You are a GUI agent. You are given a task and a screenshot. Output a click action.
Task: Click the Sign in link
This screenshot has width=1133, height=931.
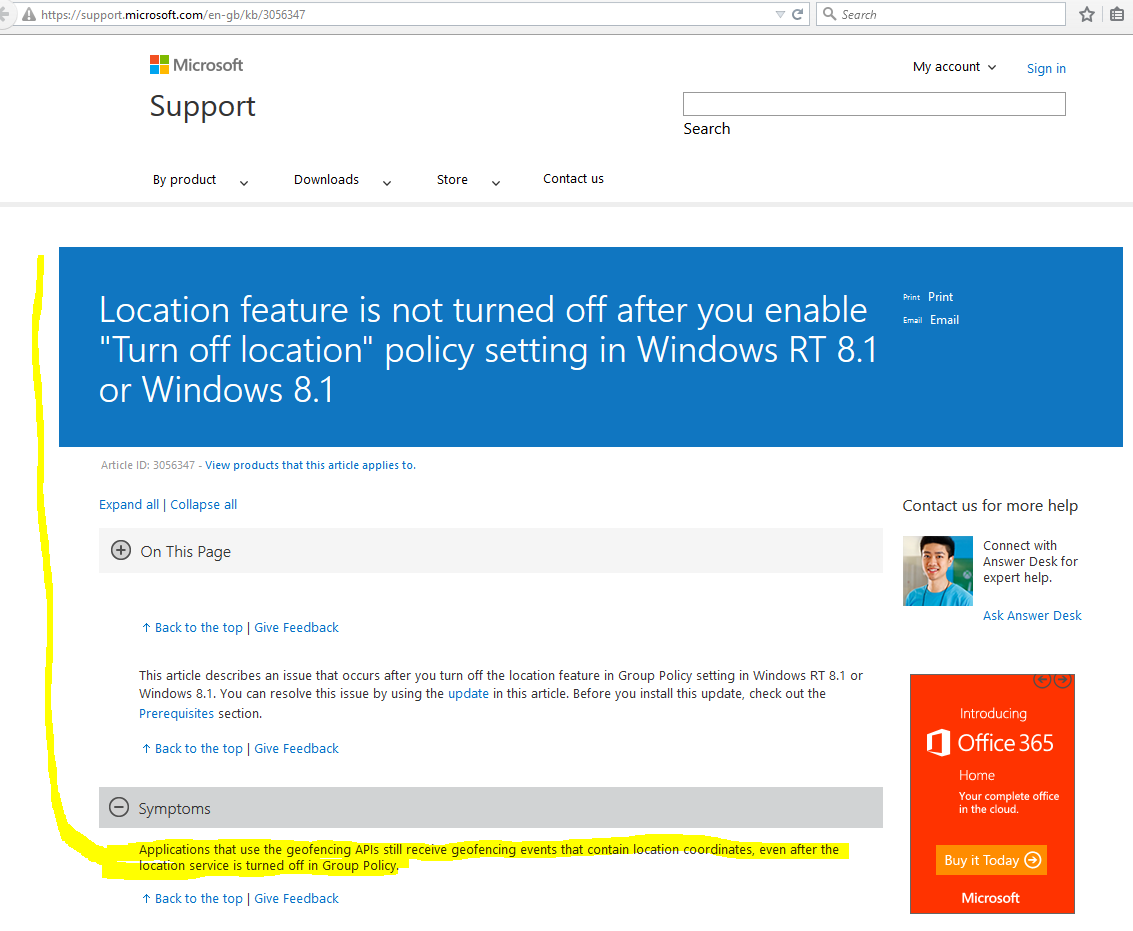(1046, 68)
